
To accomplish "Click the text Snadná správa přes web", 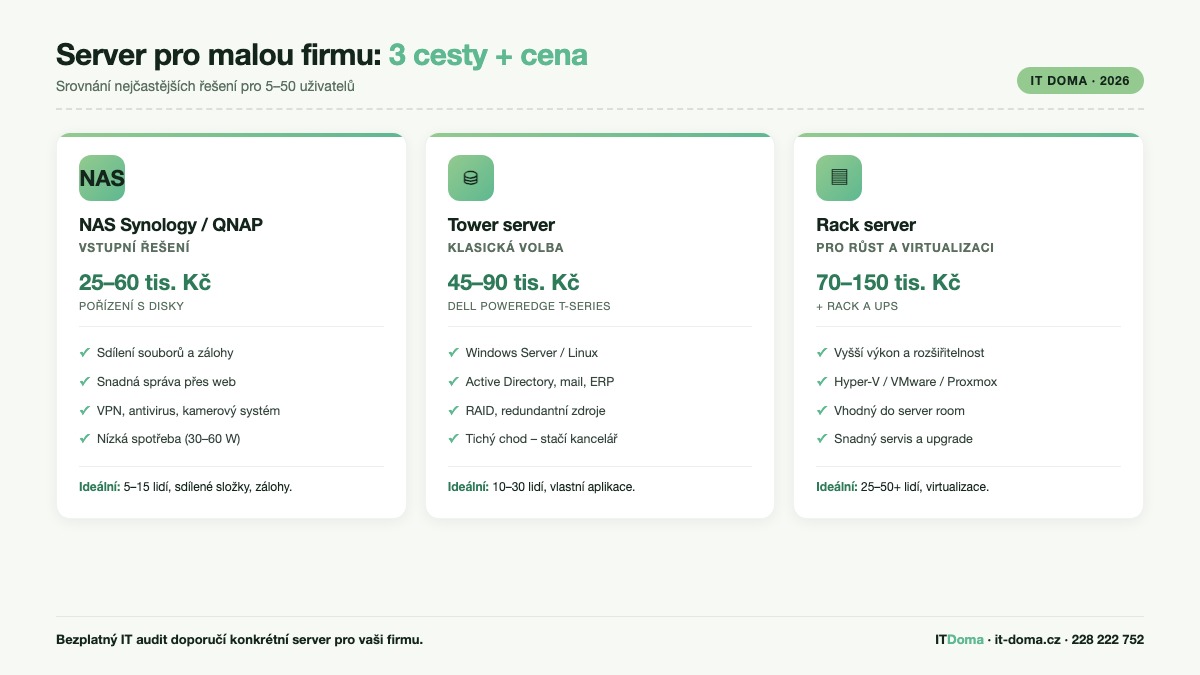I will pyautogui.click(x=166, y=382).
